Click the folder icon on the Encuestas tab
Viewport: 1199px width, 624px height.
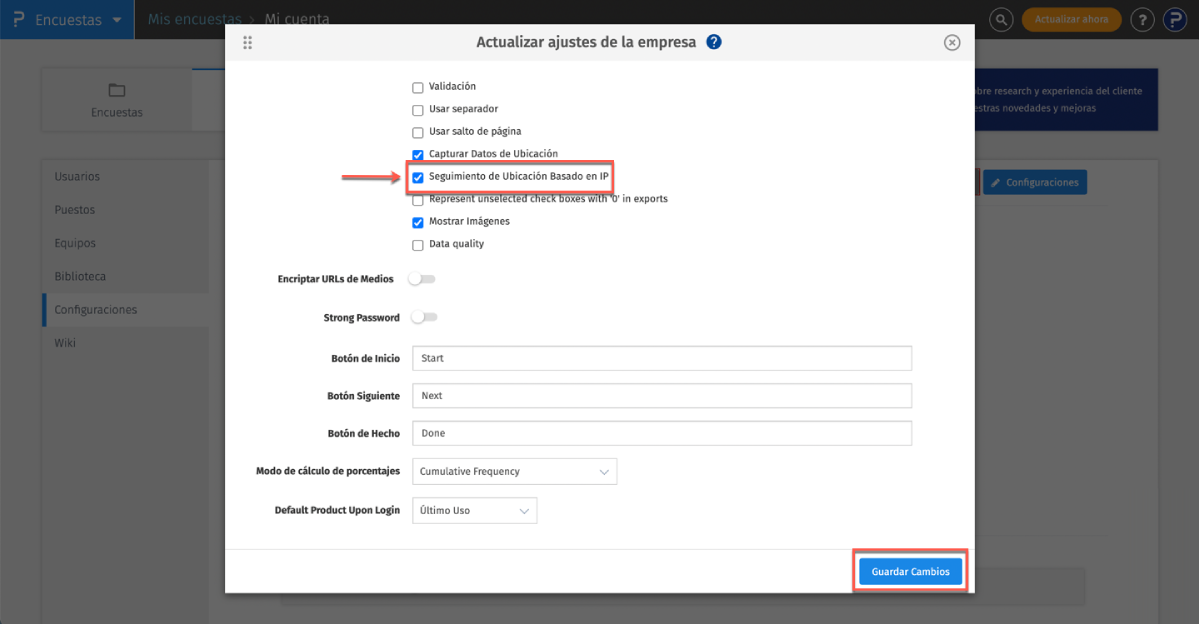[116, 89]
